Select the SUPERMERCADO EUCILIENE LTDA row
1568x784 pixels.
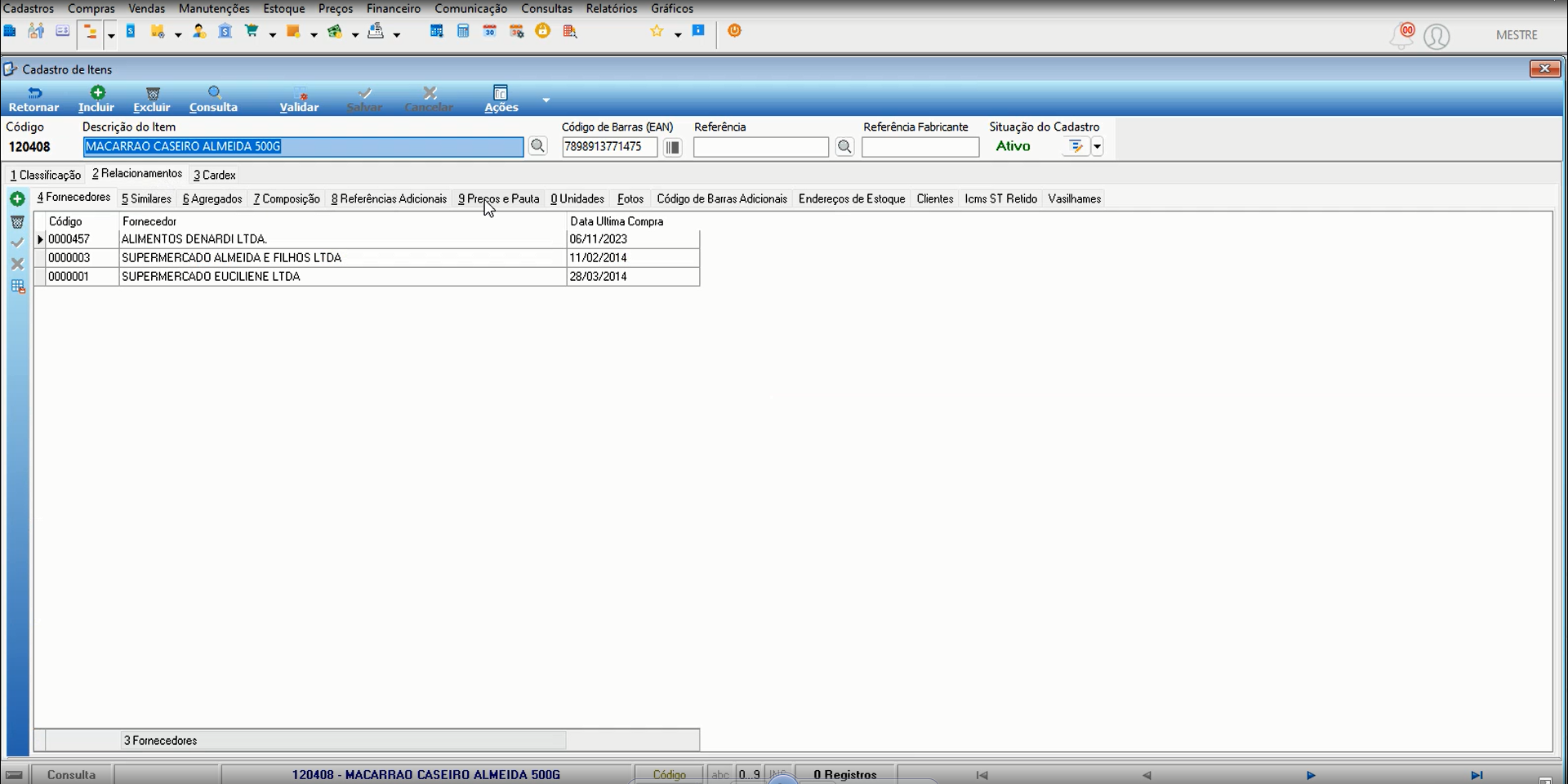(x=367, y=277)
